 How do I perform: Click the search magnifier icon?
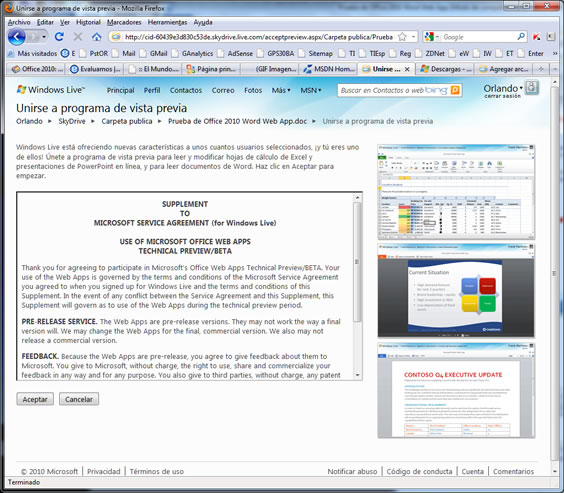(521, 37)
